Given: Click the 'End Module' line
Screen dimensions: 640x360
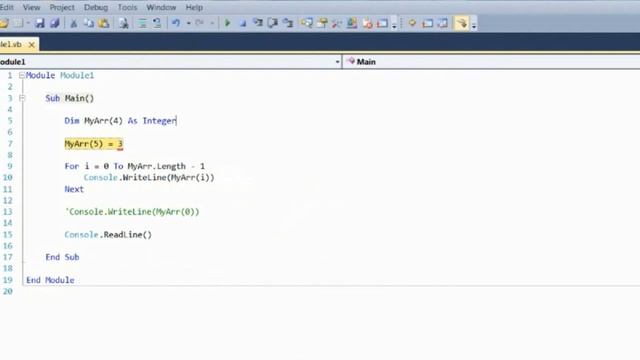Looking at the screenshot, I should (x=50, y=280).
